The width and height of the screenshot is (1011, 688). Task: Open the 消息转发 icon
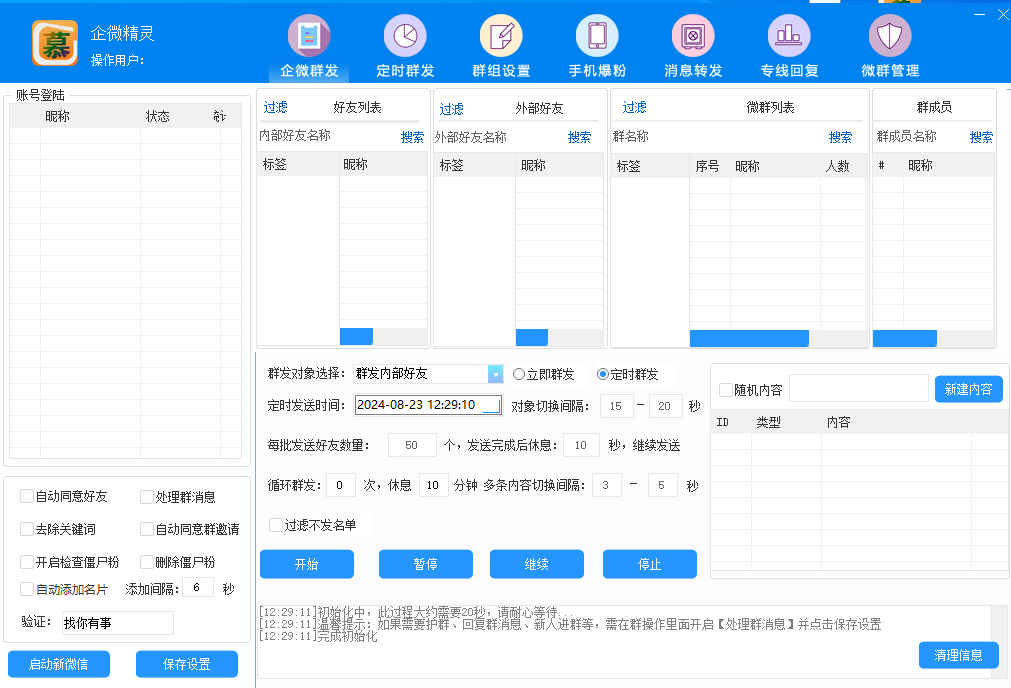tap(693, 36)
